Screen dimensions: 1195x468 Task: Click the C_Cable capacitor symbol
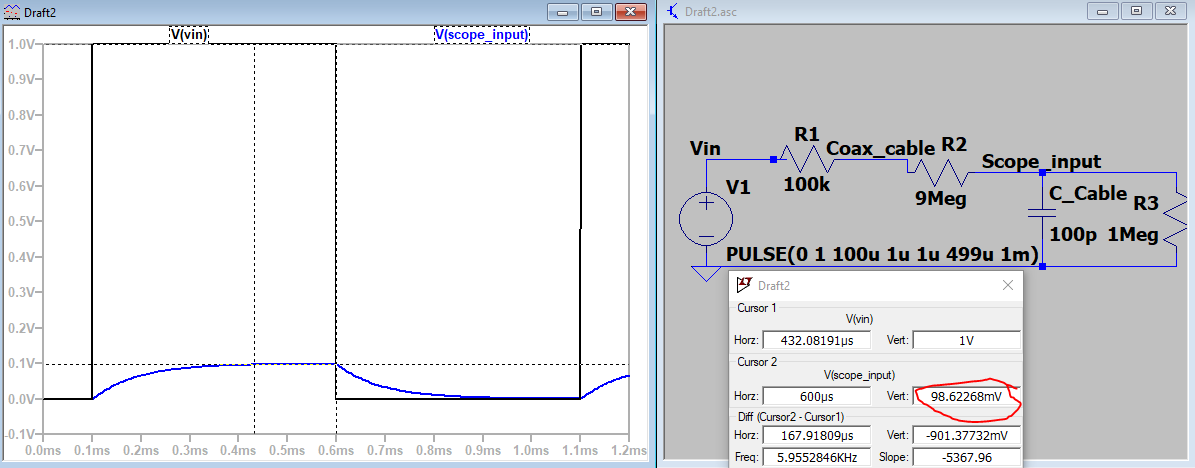click(1042, 213)
